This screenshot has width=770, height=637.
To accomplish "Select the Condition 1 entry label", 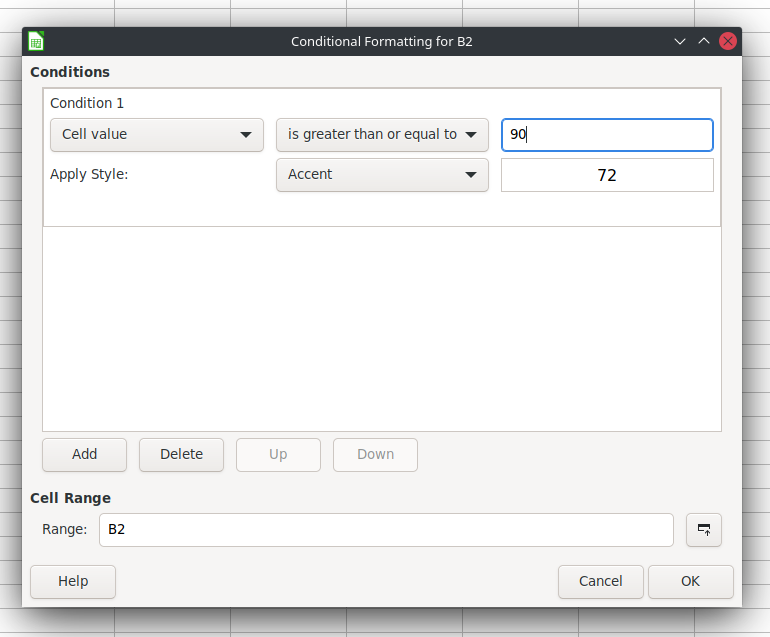I will tap(87, 103).
